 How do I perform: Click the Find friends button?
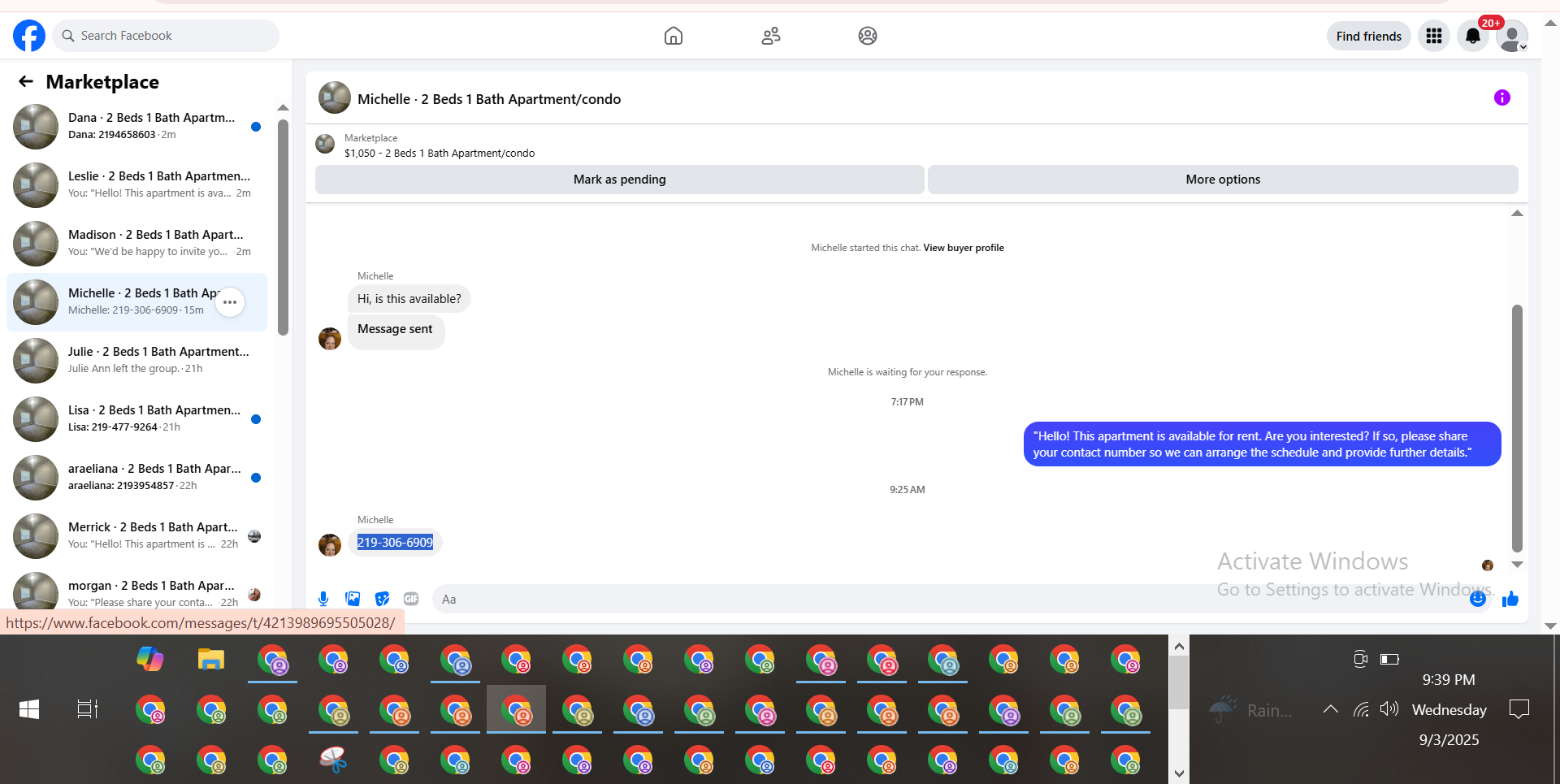1369,36
